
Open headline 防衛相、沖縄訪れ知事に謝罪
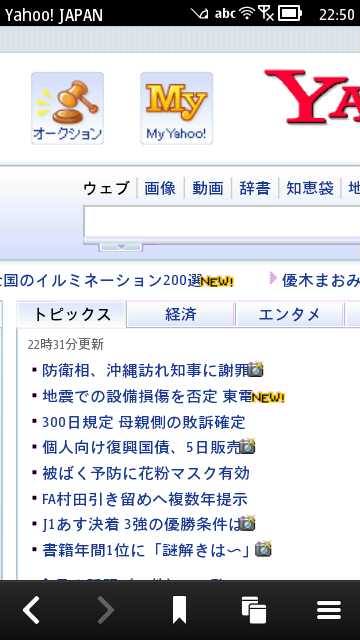click(145, 370)
